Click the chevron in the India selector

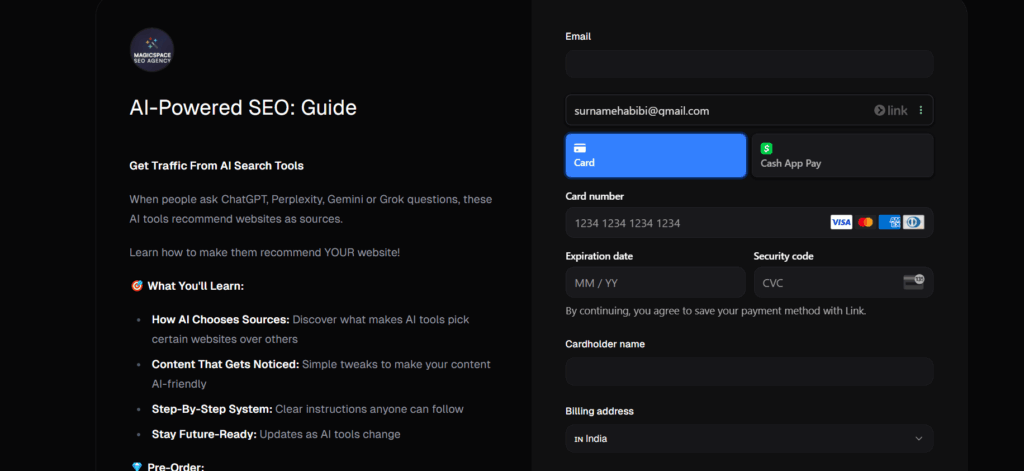(x=918, y=438)
